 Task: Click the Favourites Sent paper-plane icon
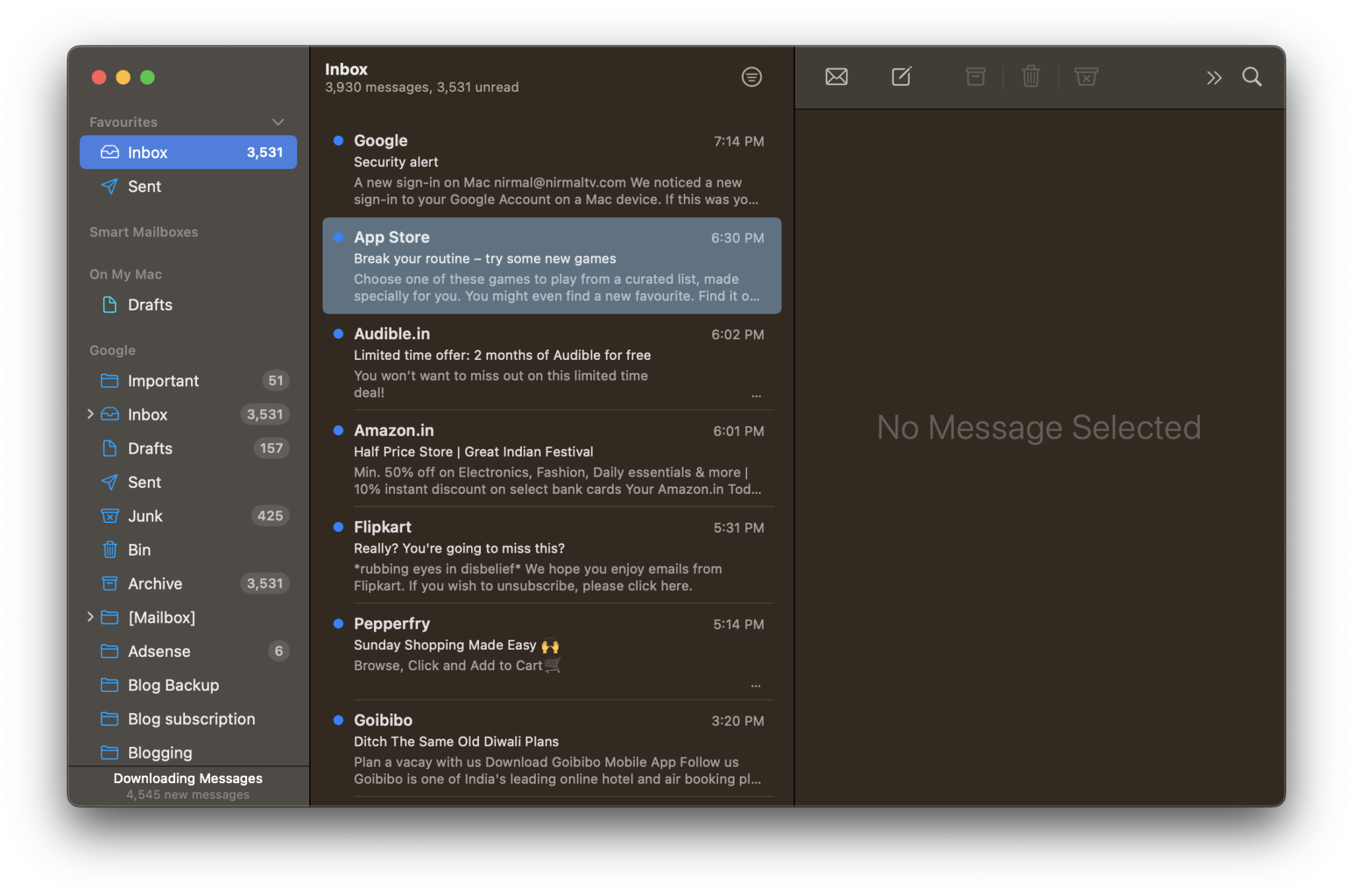[x=110, y=186]
